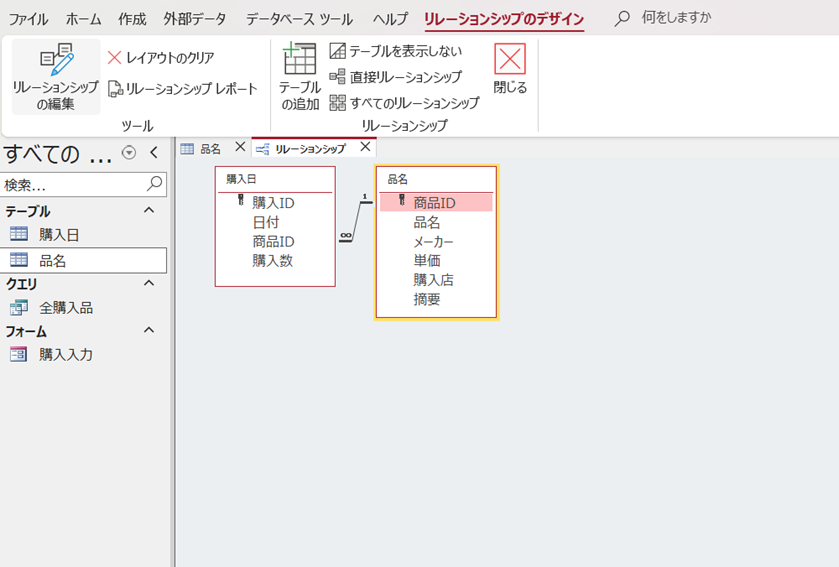839x567 pixels.
Task: Click the 閉じる (Close) ribbon icon
Action: [x=510, y=62]
